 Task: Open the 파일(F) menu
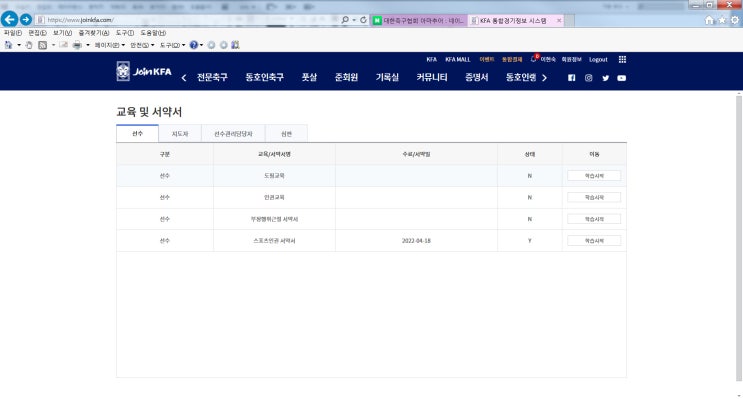click(x=13, y=33)
